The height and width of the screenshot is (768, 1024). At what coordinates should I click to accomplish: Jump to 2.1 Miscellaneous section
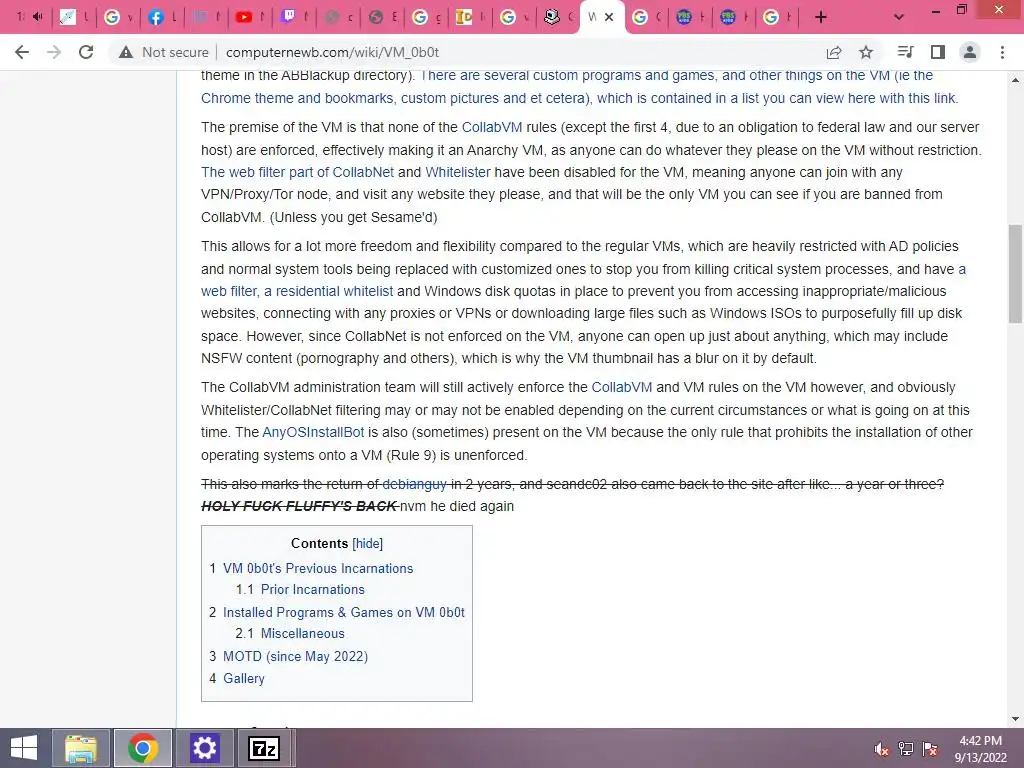tap(302, 633)
